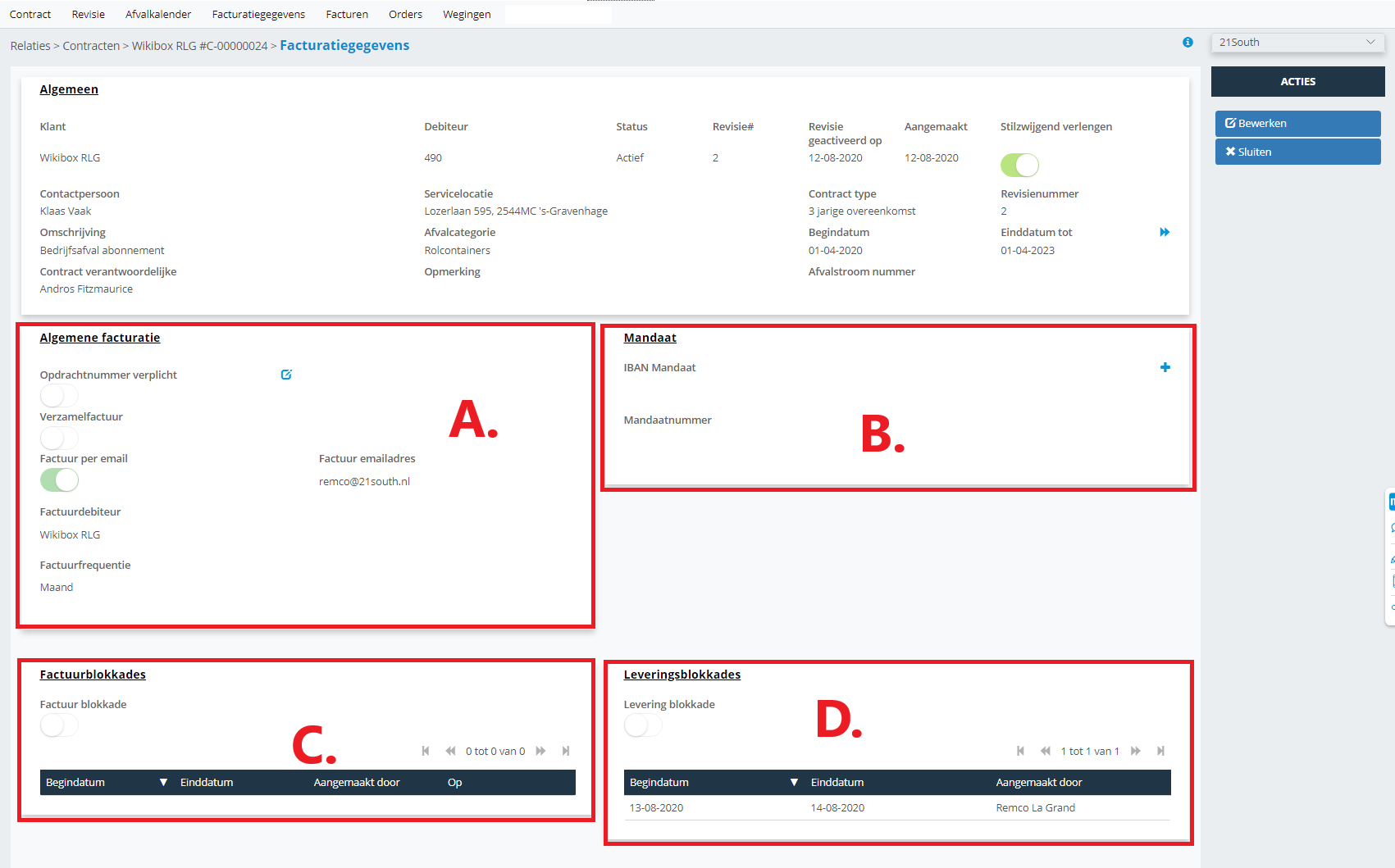This screenshot has height=868, width=1395.
Task: Go to last page in Factuurblokkades pager
Action: [x=566, y=751]
